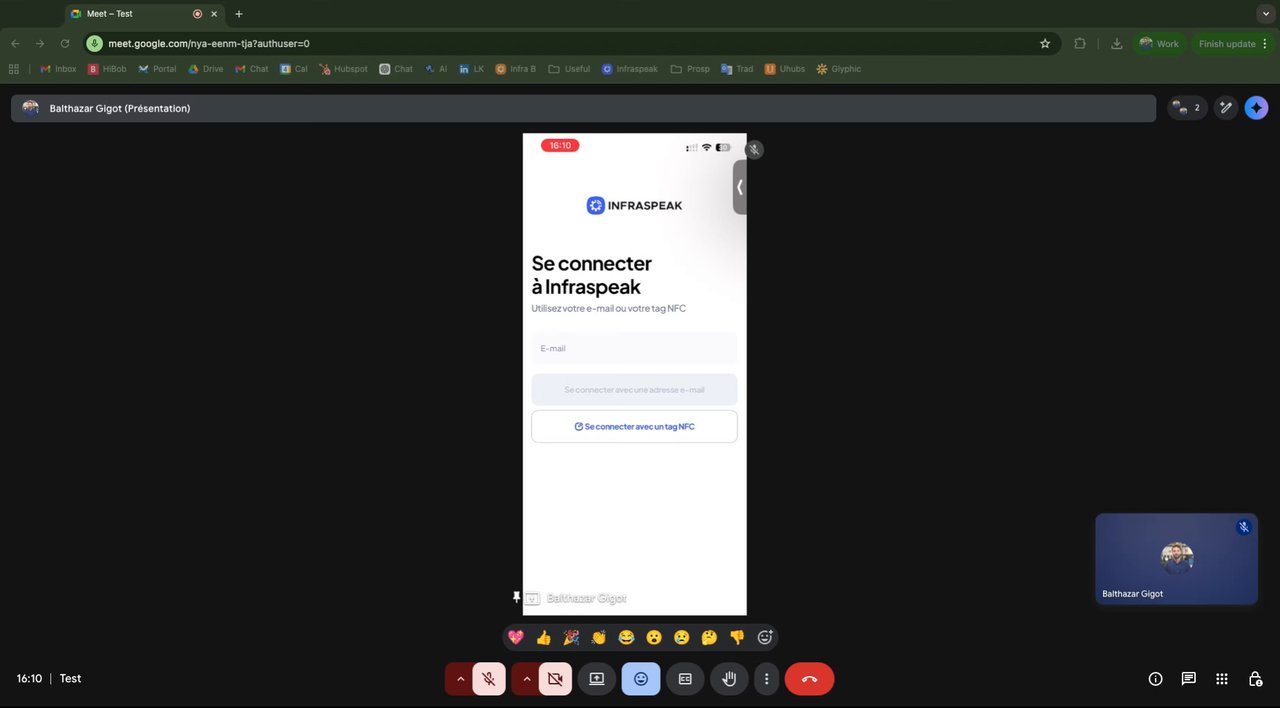
Task: Send the thinking face reaction
Action: 709,637
